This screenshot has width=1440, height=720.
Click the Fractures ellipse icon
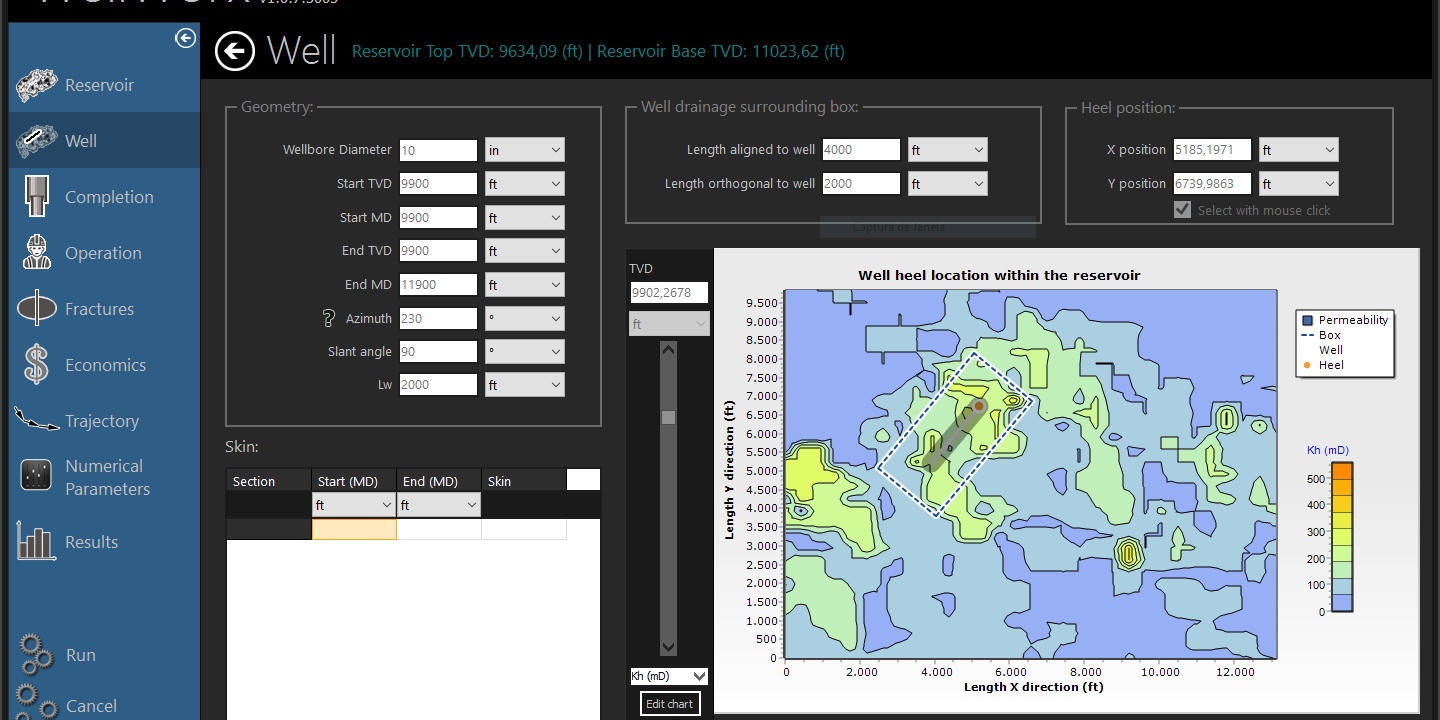[x=37, y=309]
